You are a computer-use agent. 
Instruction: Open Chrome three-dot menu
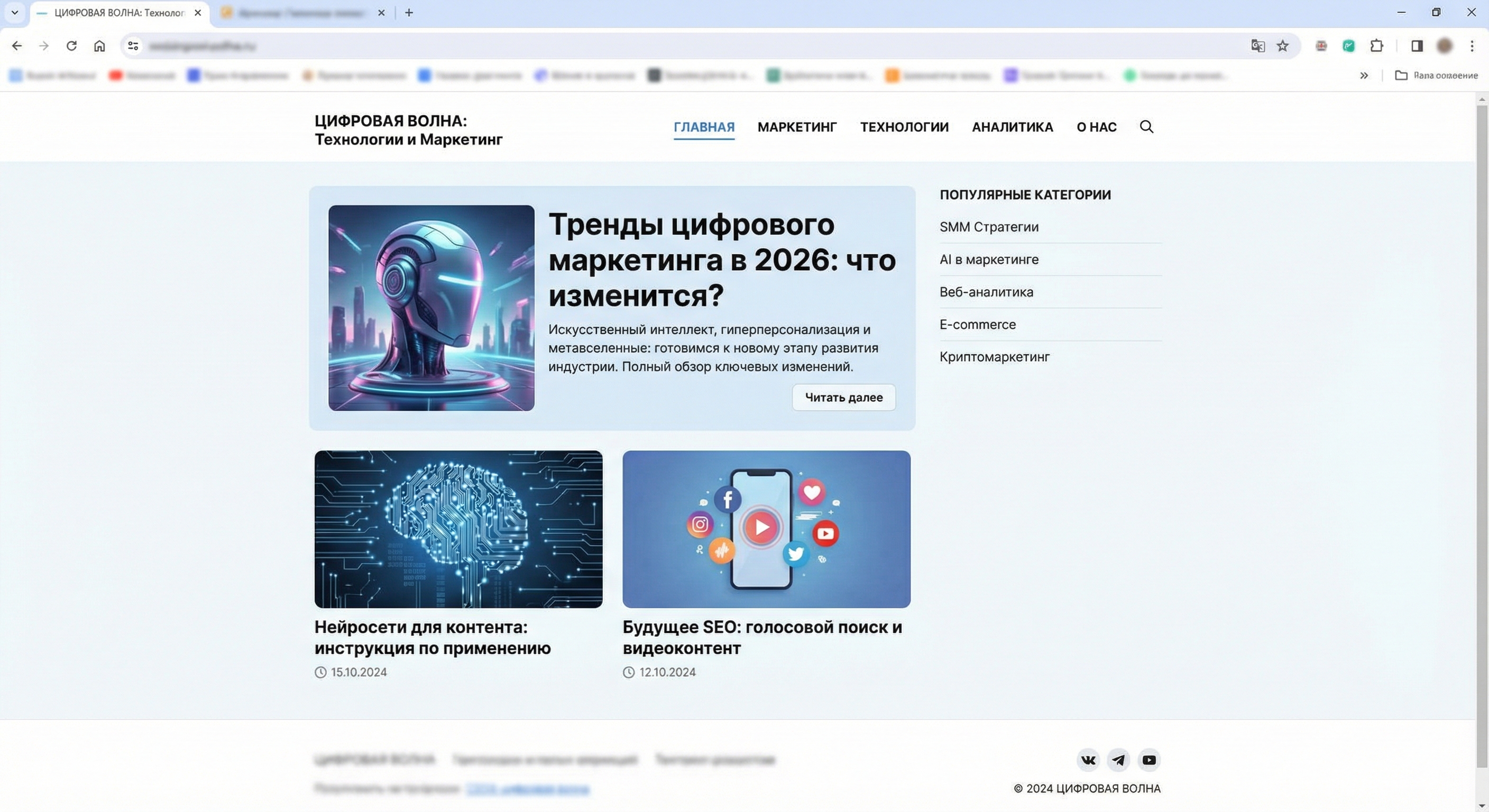(x=1472, y=45)
